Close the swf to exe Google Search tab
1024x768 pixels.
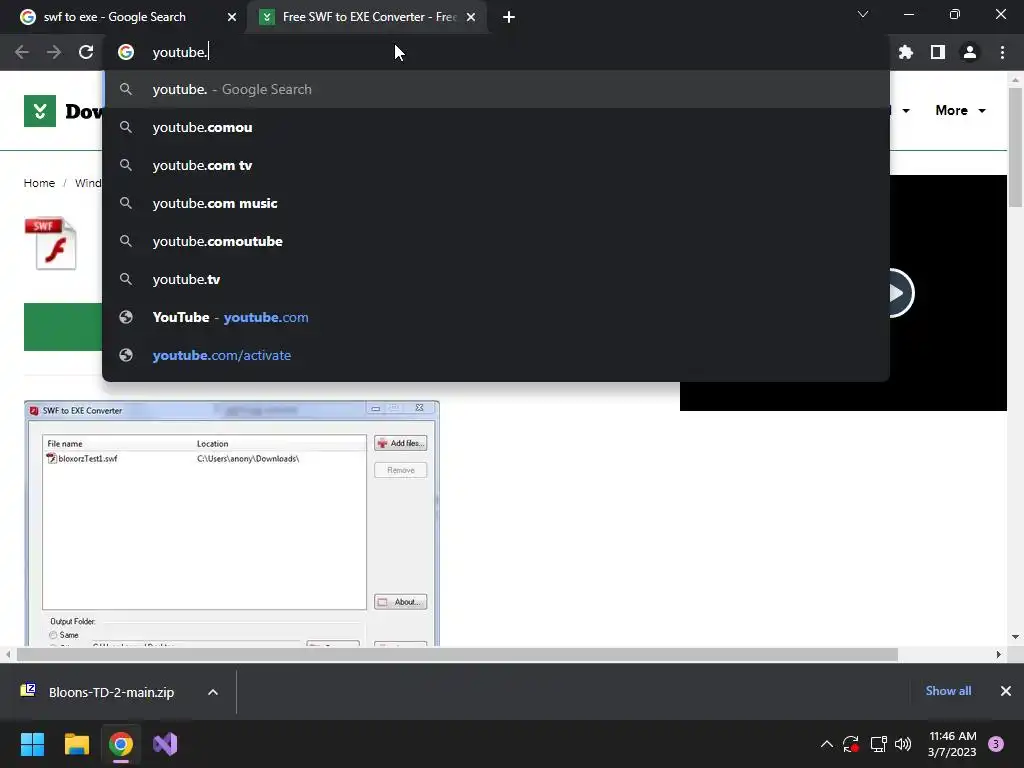click(232, 17)
